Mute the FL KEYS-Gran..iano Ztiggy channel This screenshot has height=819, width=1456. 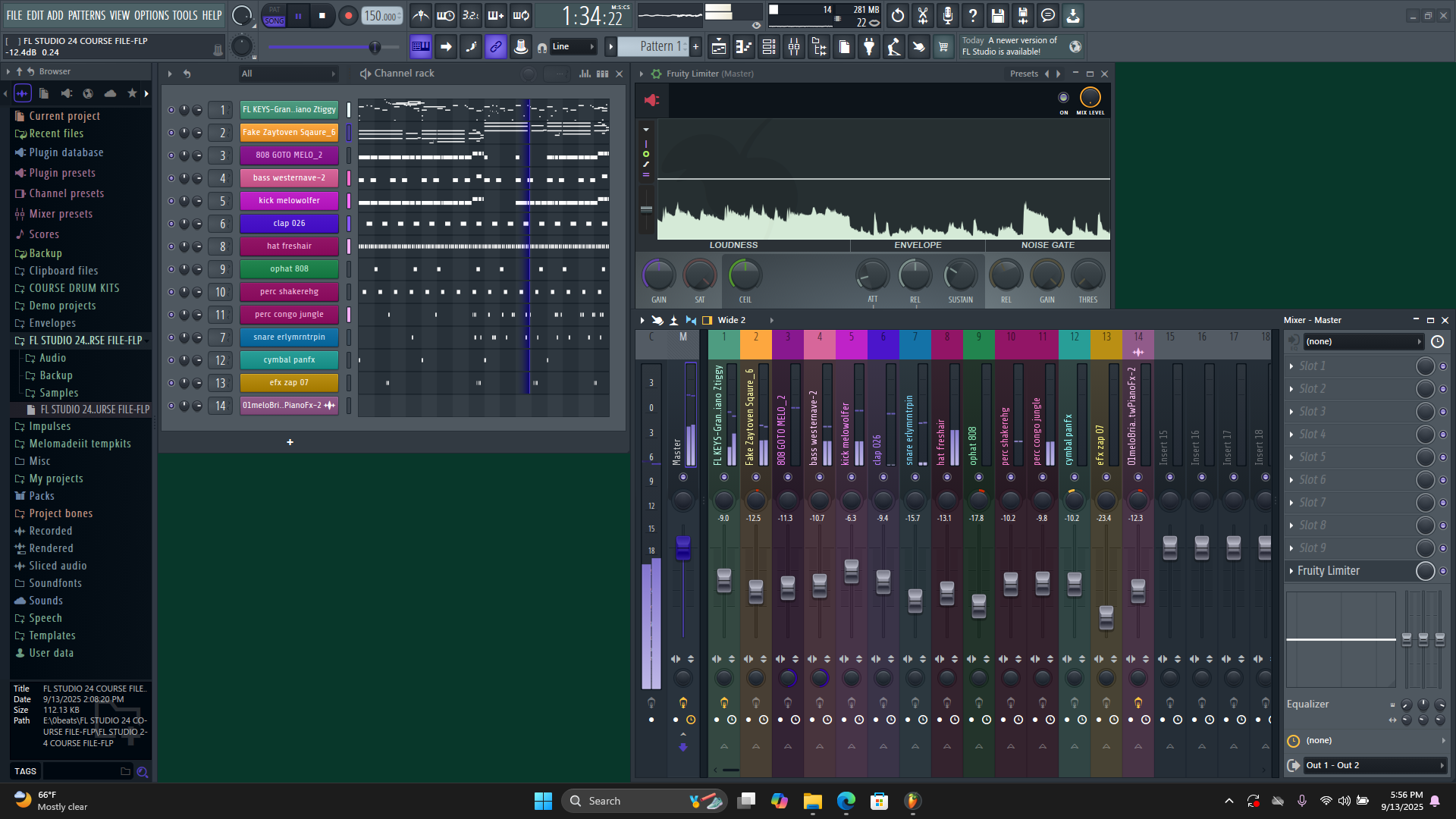point(171,110)
